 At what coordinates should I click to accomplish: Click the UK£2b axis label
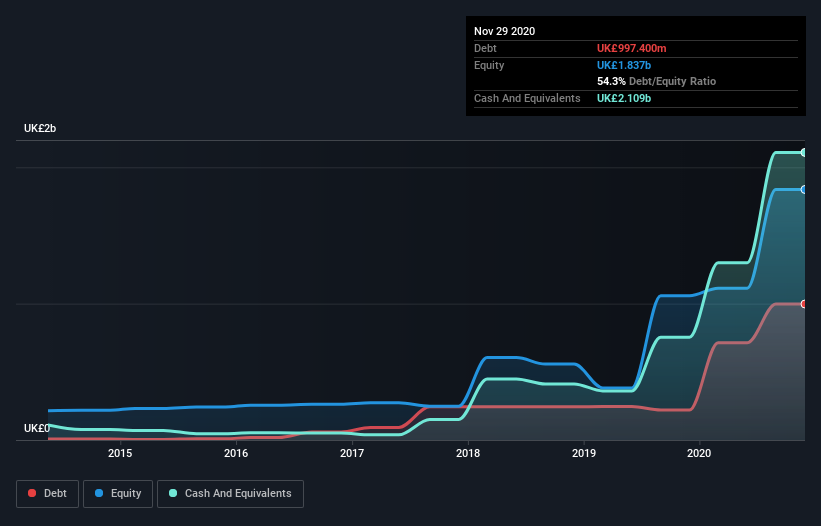click(x=40, y=128)
